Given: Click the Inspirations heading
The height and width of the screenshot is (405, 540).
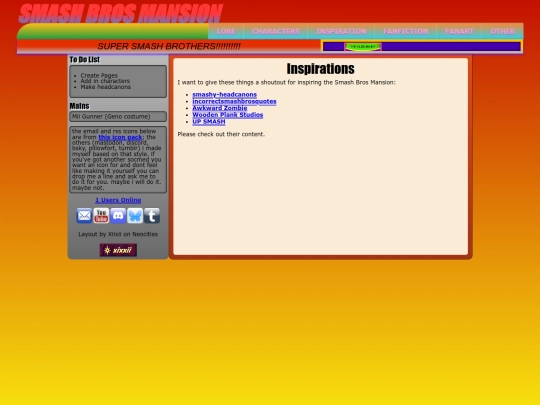Looking at the screenshot, I should click(x=320, y=69).
